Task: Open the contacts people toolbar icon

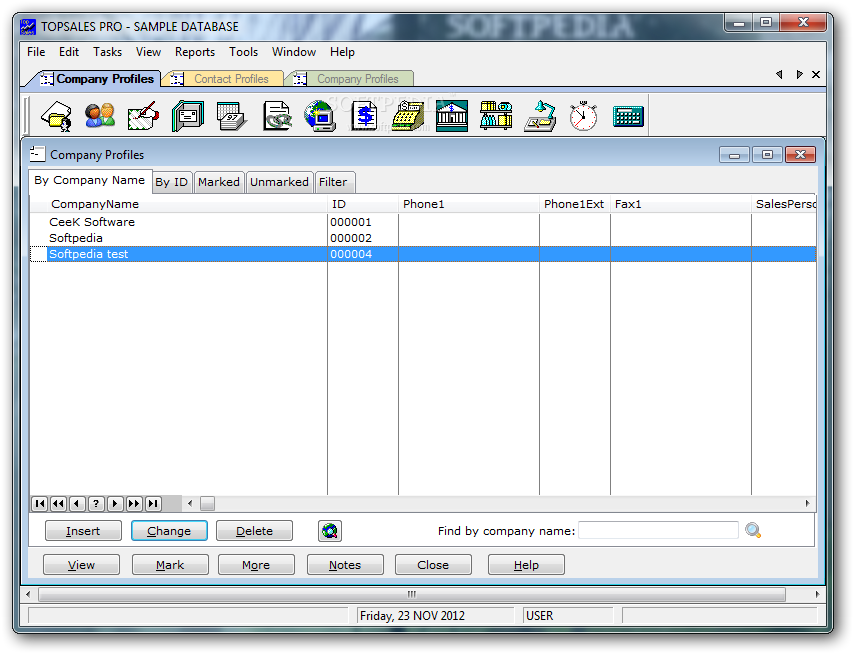Action: click(x=100, y=116)
